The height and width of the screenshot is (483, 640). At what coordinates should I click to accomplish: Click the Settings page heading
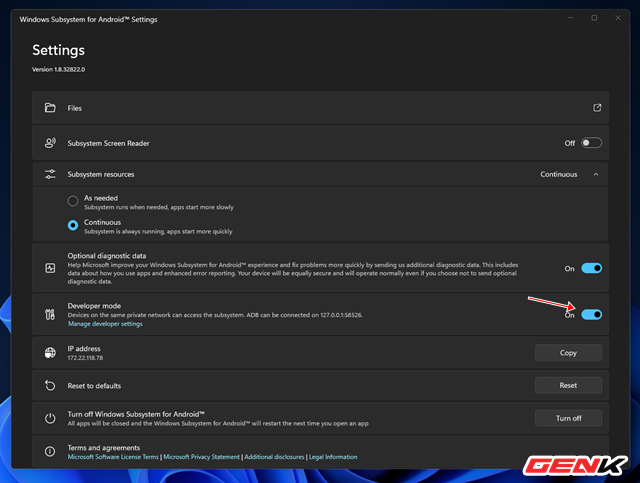pyautogui.click(x=58, y=50)
